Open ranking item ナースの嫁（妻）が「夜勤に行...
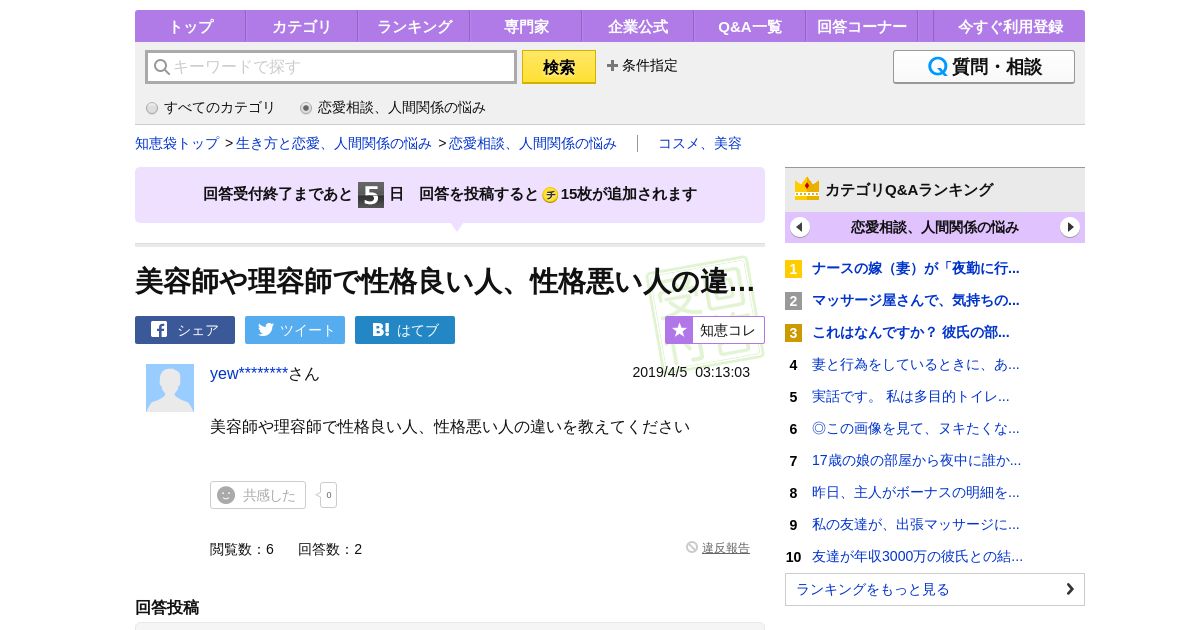Image resolution: width=1200 pixels, height=630 pixels. (916, 268)
